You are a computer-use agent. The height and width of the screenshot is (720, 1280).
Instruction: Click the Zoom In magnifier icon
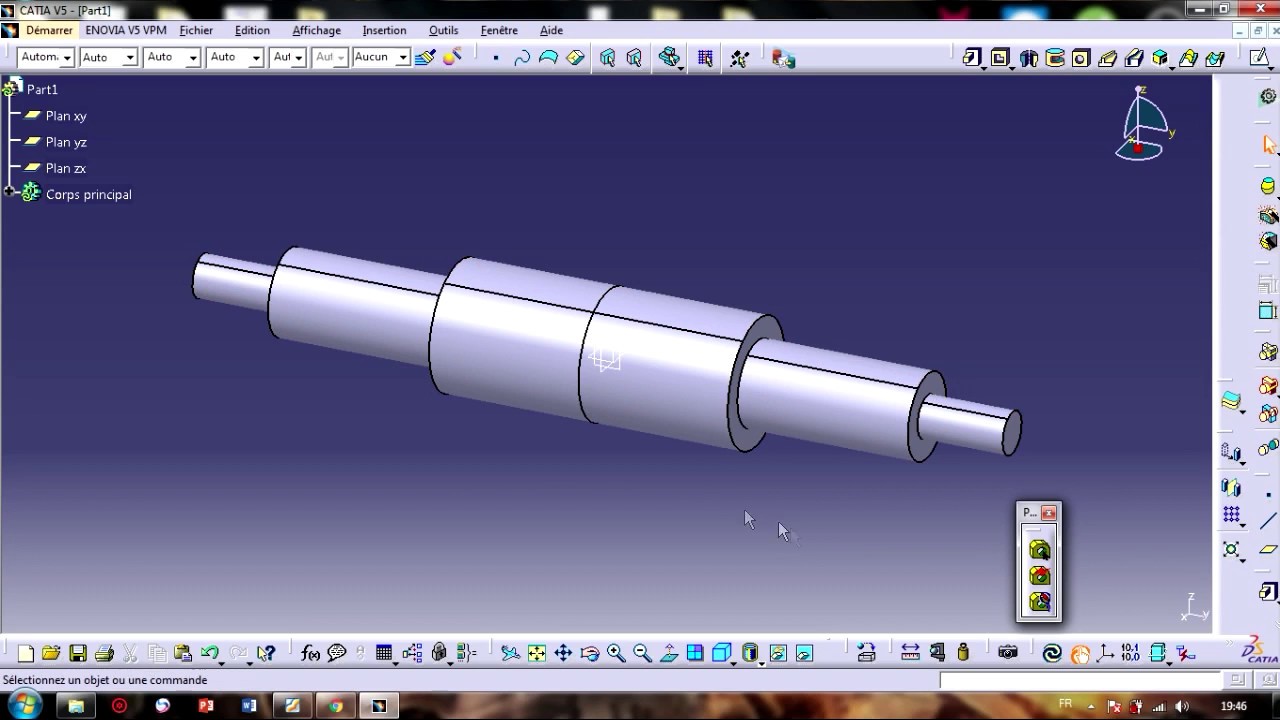(616, 653)
